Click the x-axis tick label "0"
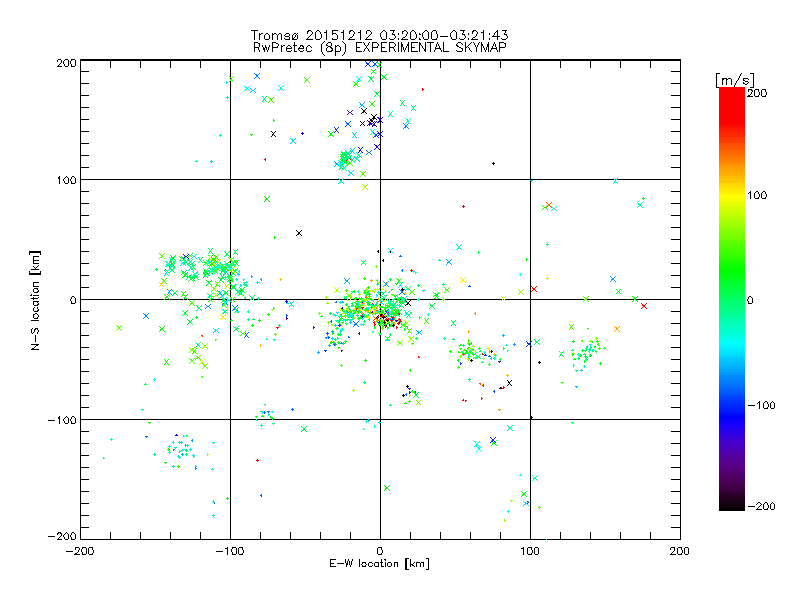800x600 pixels. [x=380, y=551]
